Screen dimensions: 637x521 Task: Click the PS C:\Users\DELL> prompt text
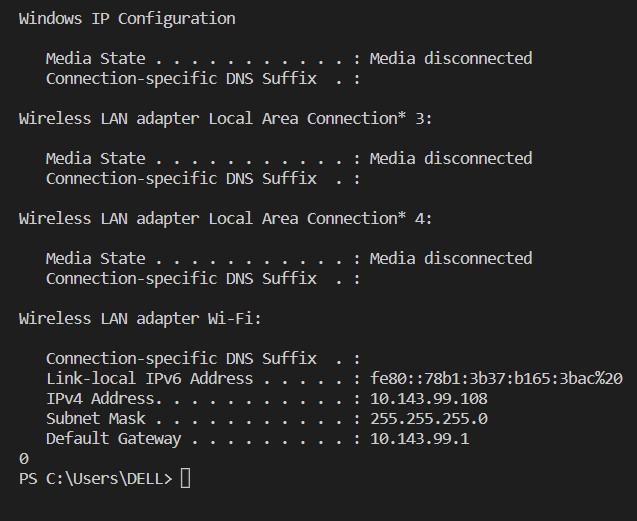coord(95,478)
